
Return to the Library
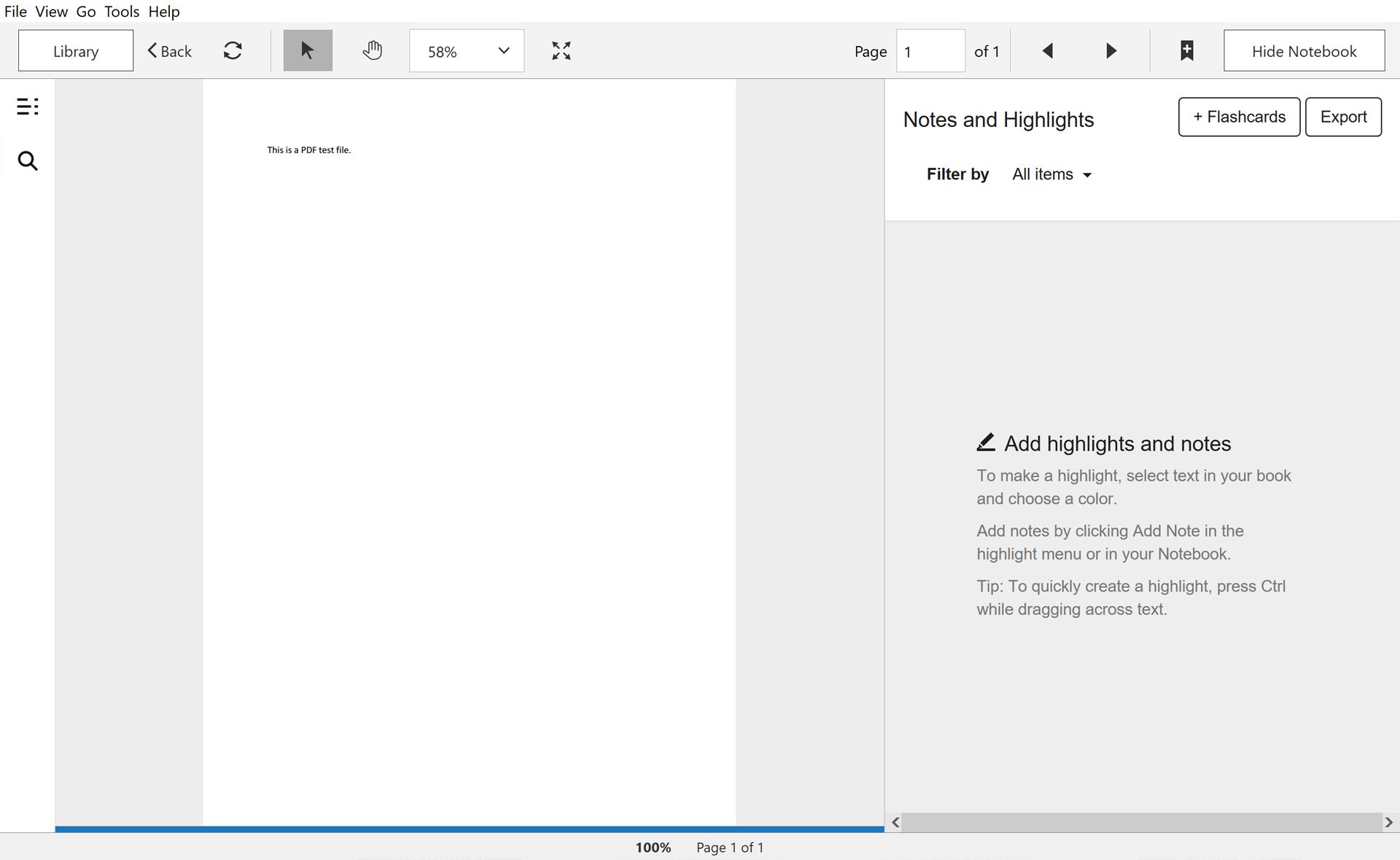76,51
